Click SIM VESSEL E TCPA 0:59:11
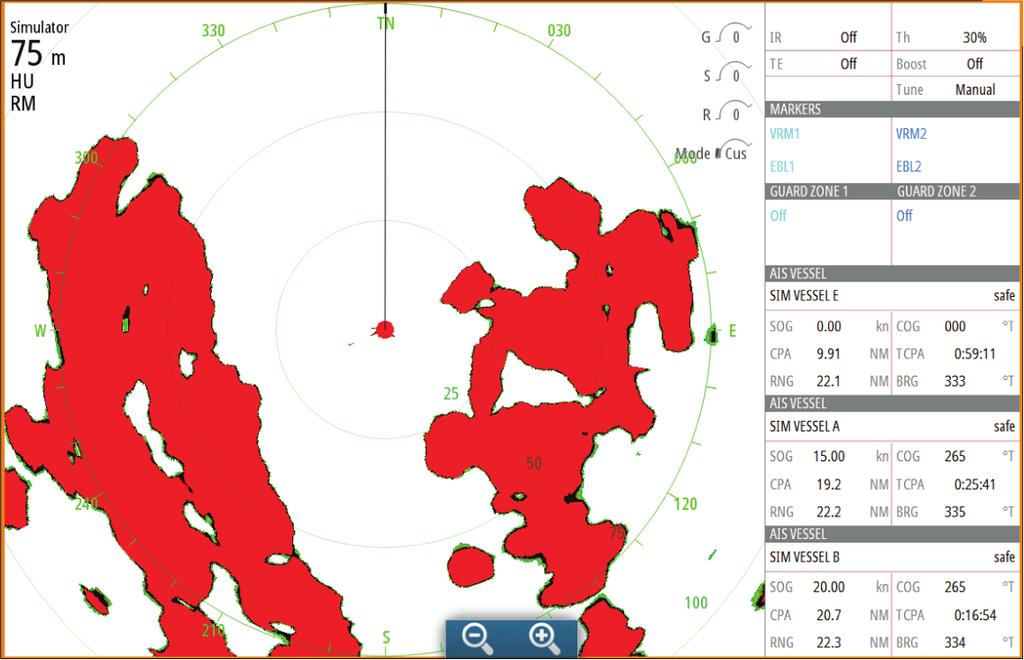 tap(974, 354)
